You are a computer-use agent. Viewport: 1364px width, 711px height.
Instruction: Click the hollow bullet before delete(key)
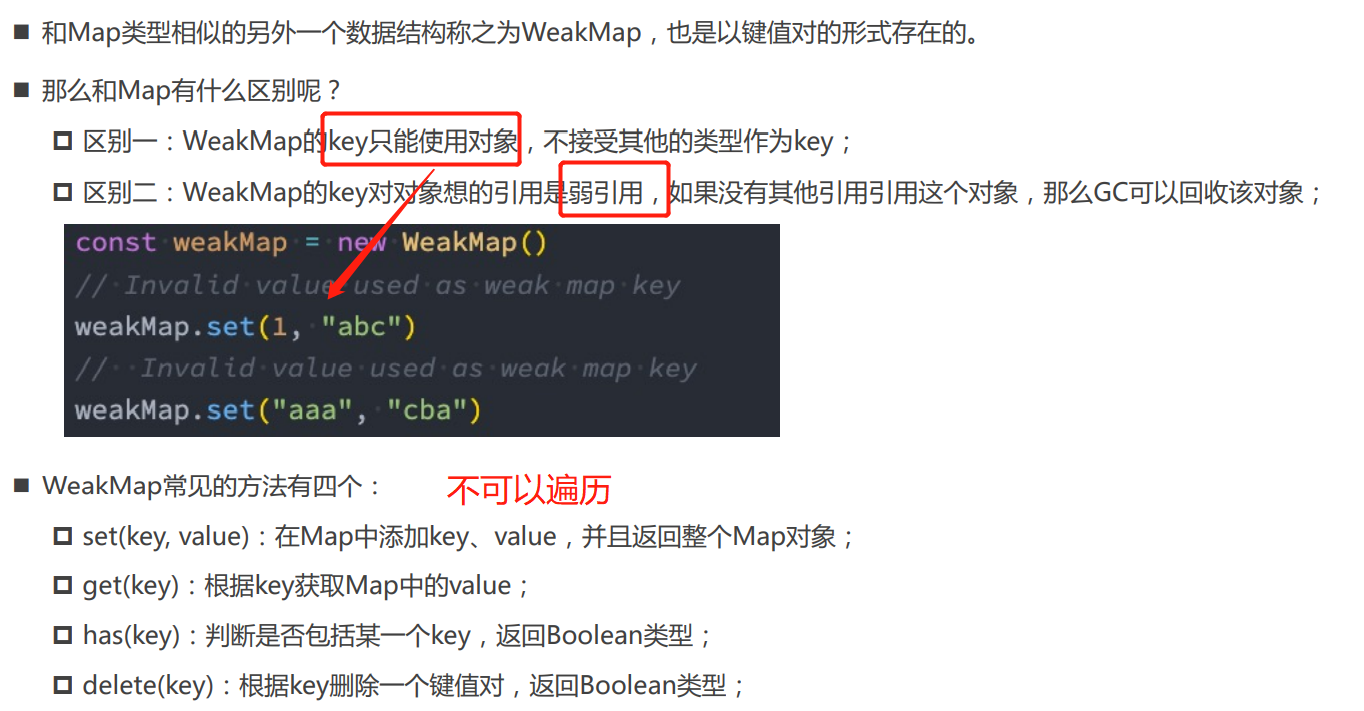coord(63,685)
